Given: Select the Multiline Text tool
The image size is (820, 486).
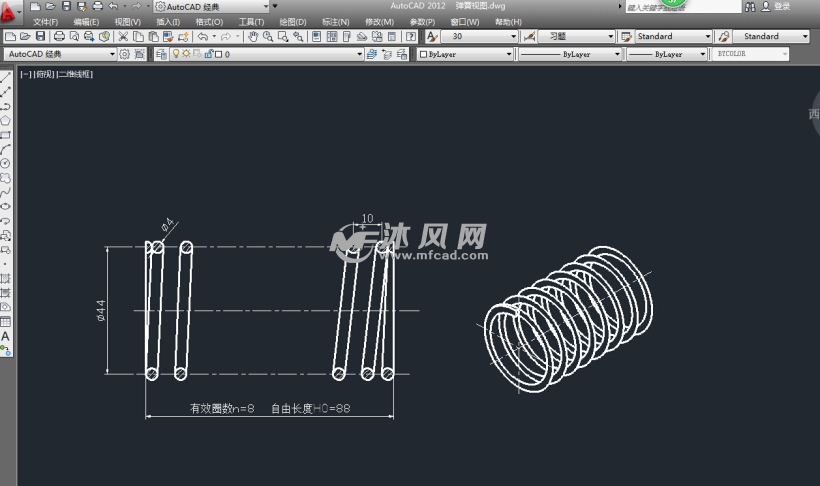Looking at the screenshot, I should click(x=6, y=336).
